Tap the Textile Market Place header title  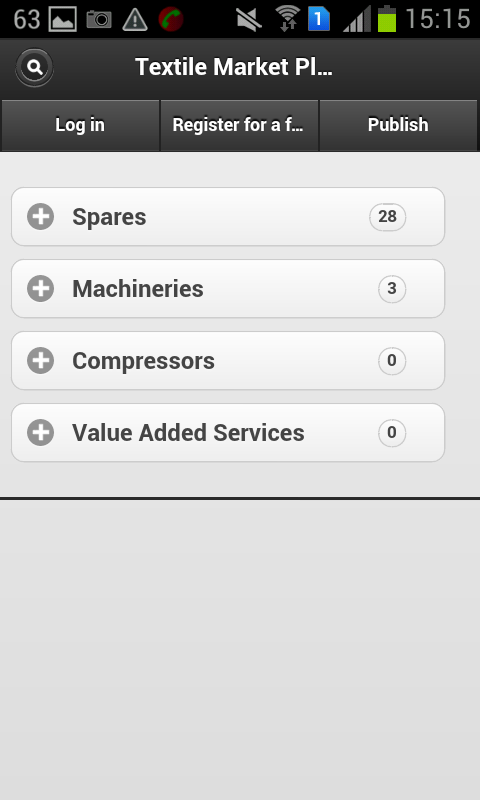coord(234,67)
